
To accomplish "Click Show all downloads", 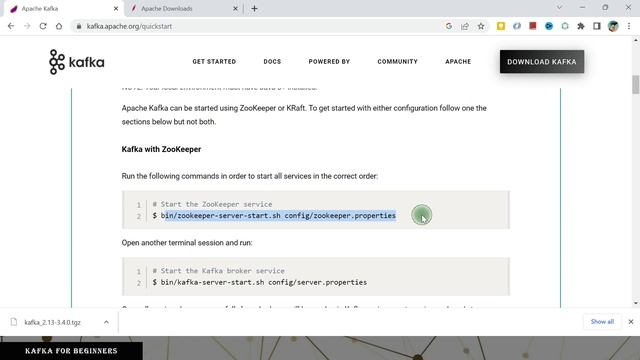I will [602, 322].
